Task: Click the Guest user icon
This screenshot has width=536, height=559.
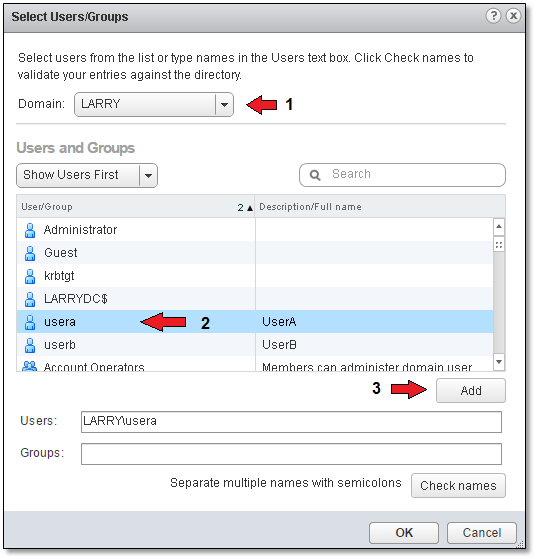Action: 30,253
